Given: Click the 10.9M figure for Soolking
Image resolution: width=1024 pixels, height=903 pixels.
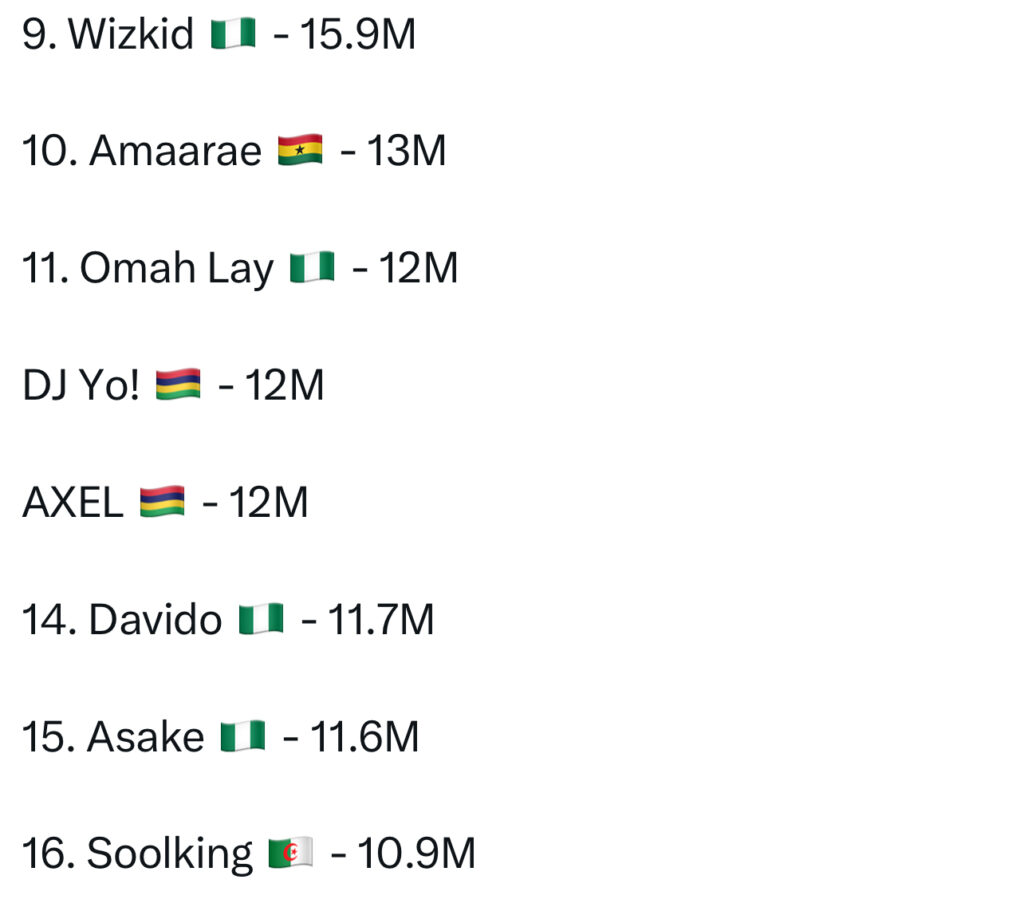Looking at the screenshot, I should coord(416,855).
